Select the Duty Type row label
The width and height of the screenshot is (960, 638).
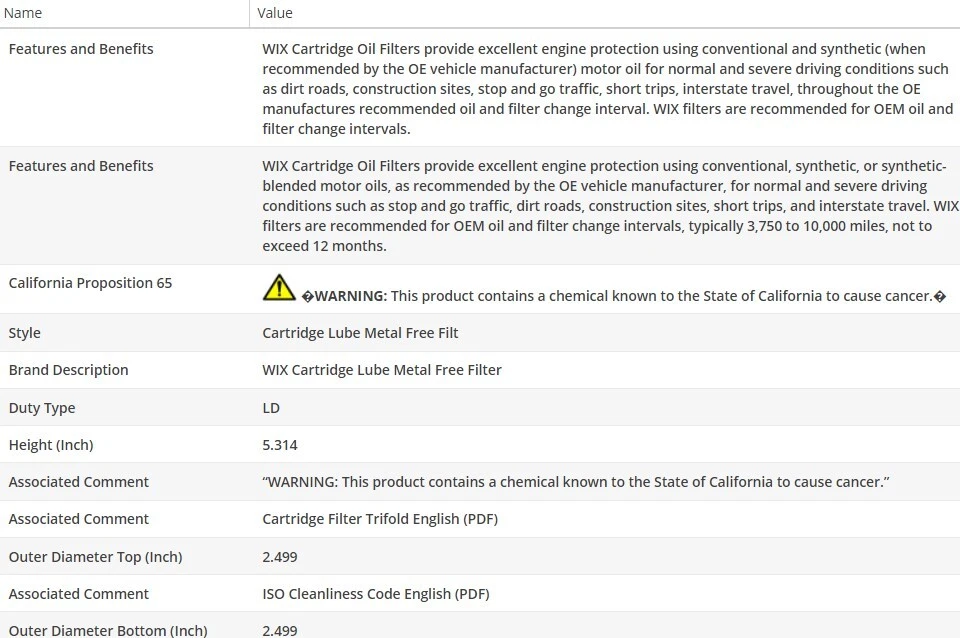click(x=42, y=408)
